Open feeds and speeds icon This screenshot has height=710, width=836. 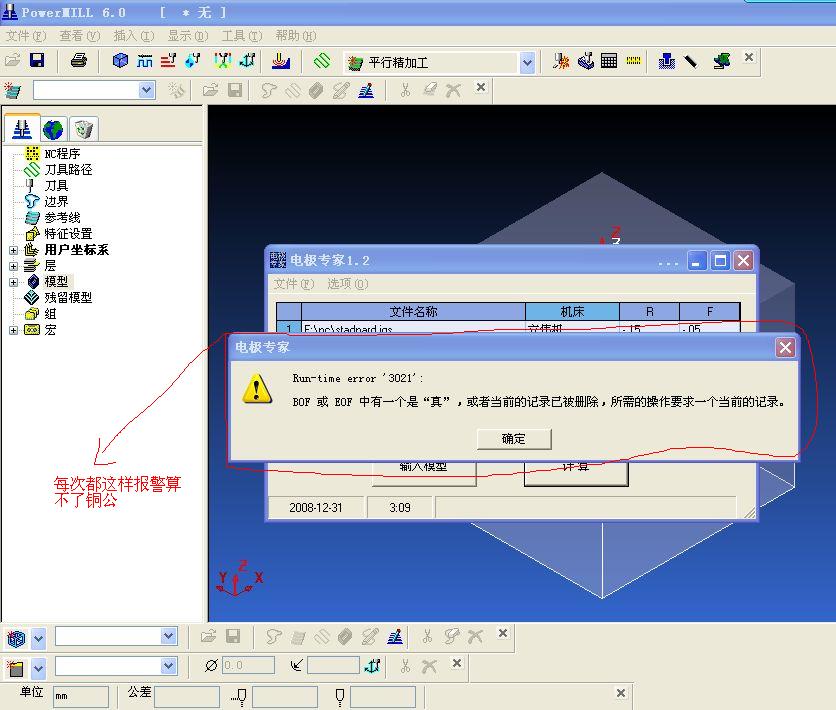(x=144, y=60)
